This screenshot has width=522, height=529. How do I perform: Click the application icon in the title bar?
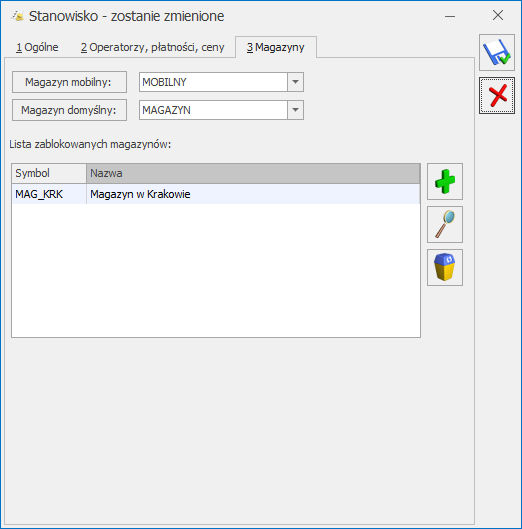[18, 16]
